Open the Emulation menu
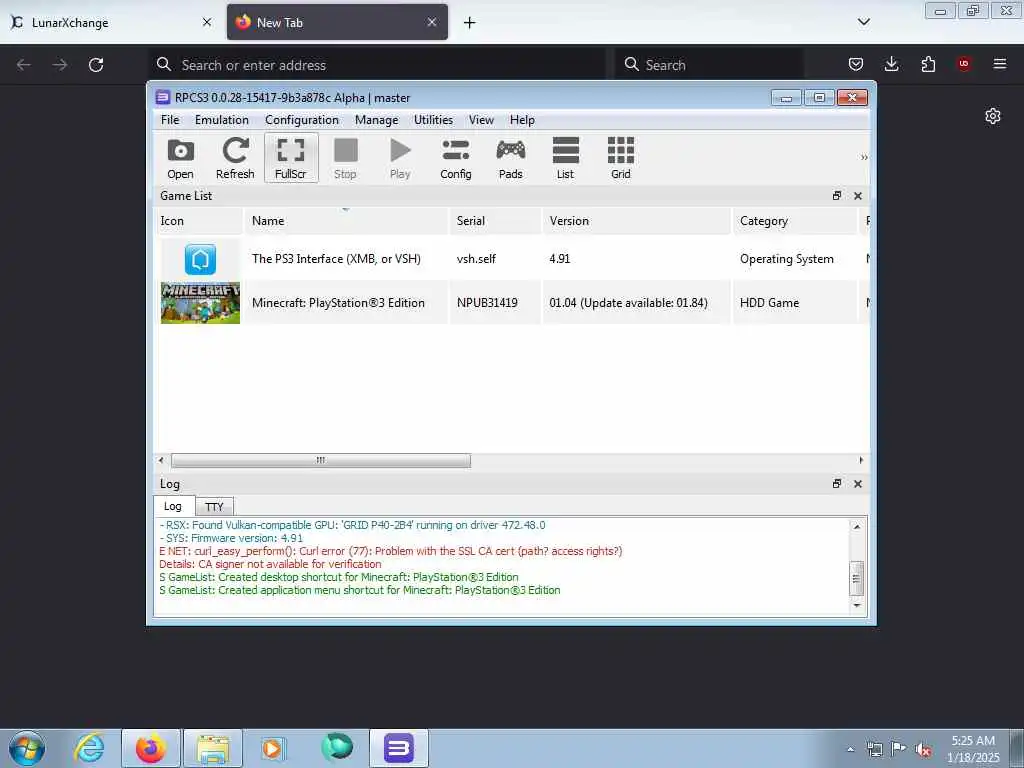This screenshot has width=1024, height=768. click(x=221, y=120)
